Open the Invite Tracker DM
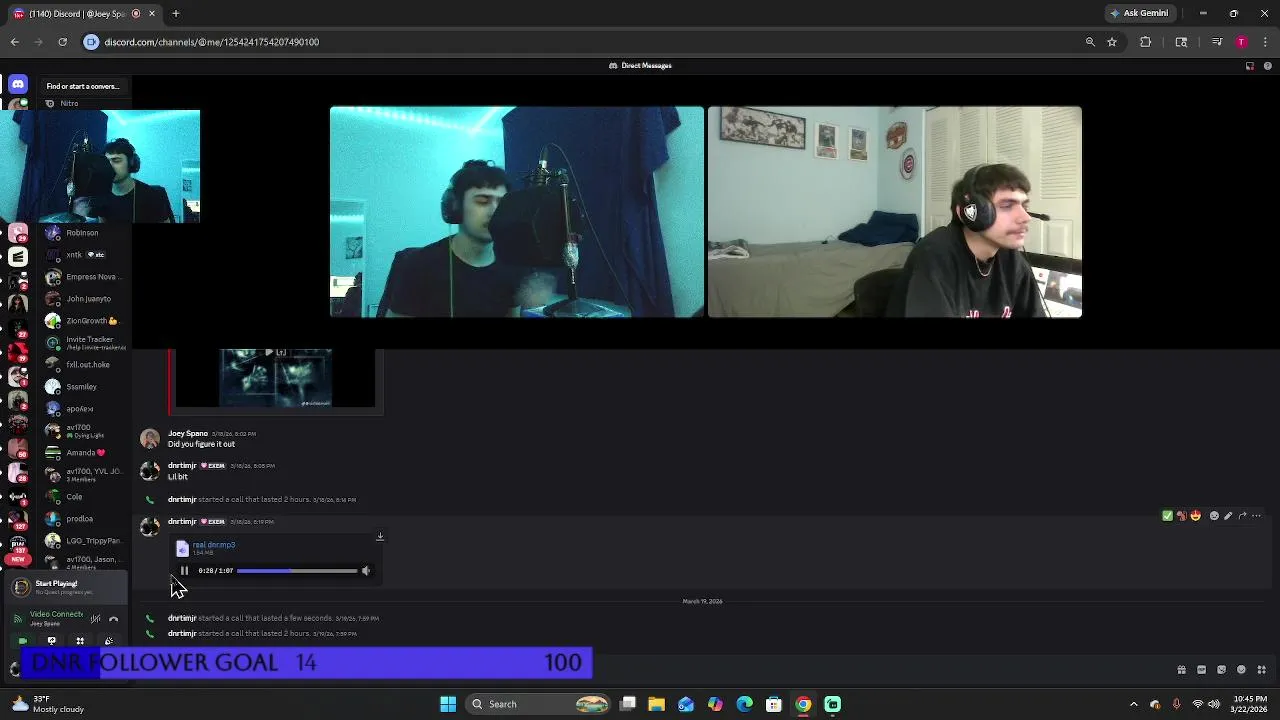 pos(84,343)
